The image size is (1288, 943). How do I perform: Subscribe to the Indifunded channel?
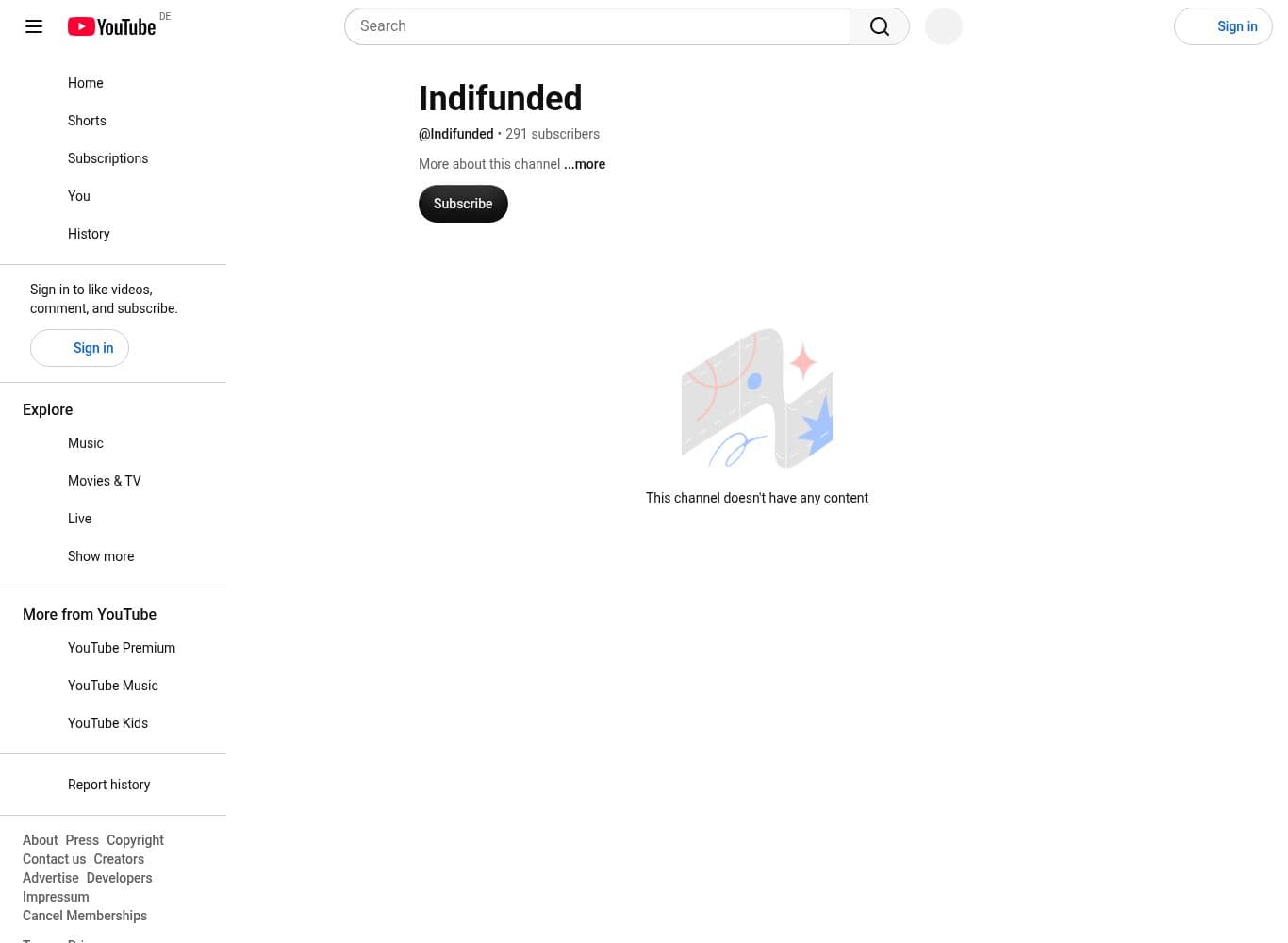point(463,204)
